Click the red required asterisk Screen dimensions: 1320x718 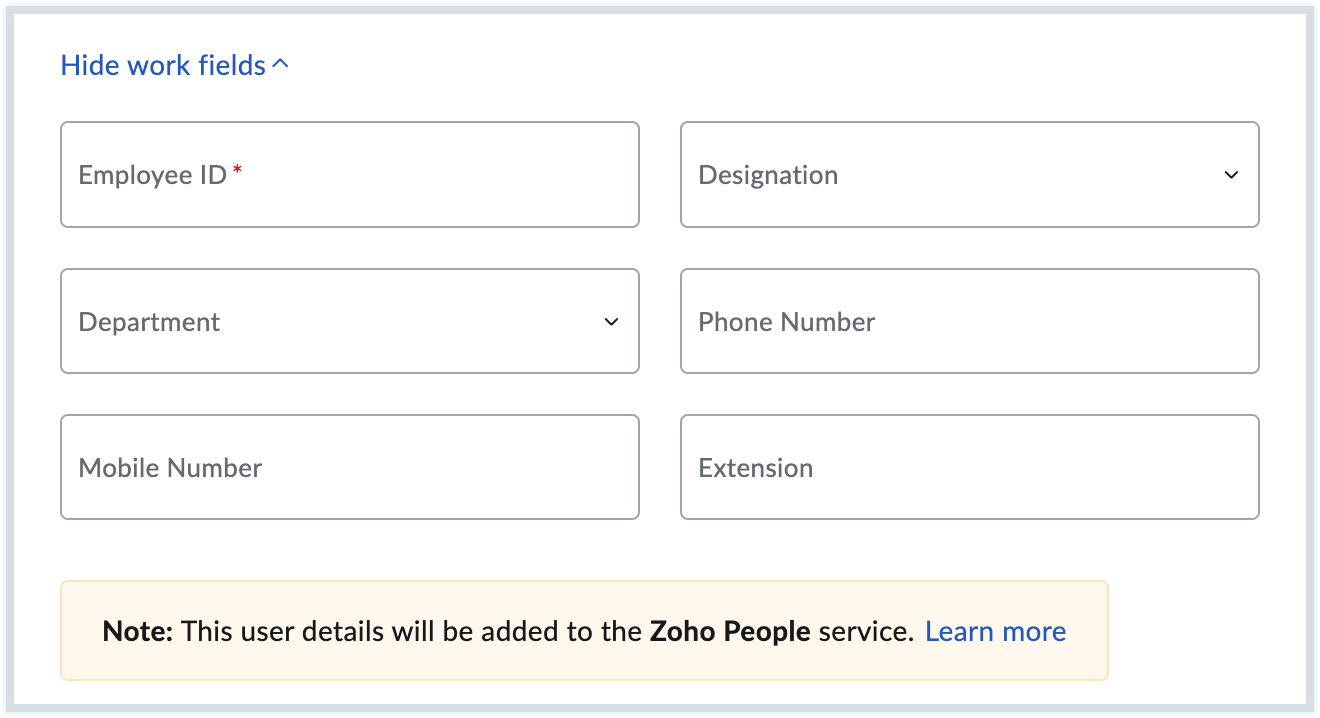point(237,171)
